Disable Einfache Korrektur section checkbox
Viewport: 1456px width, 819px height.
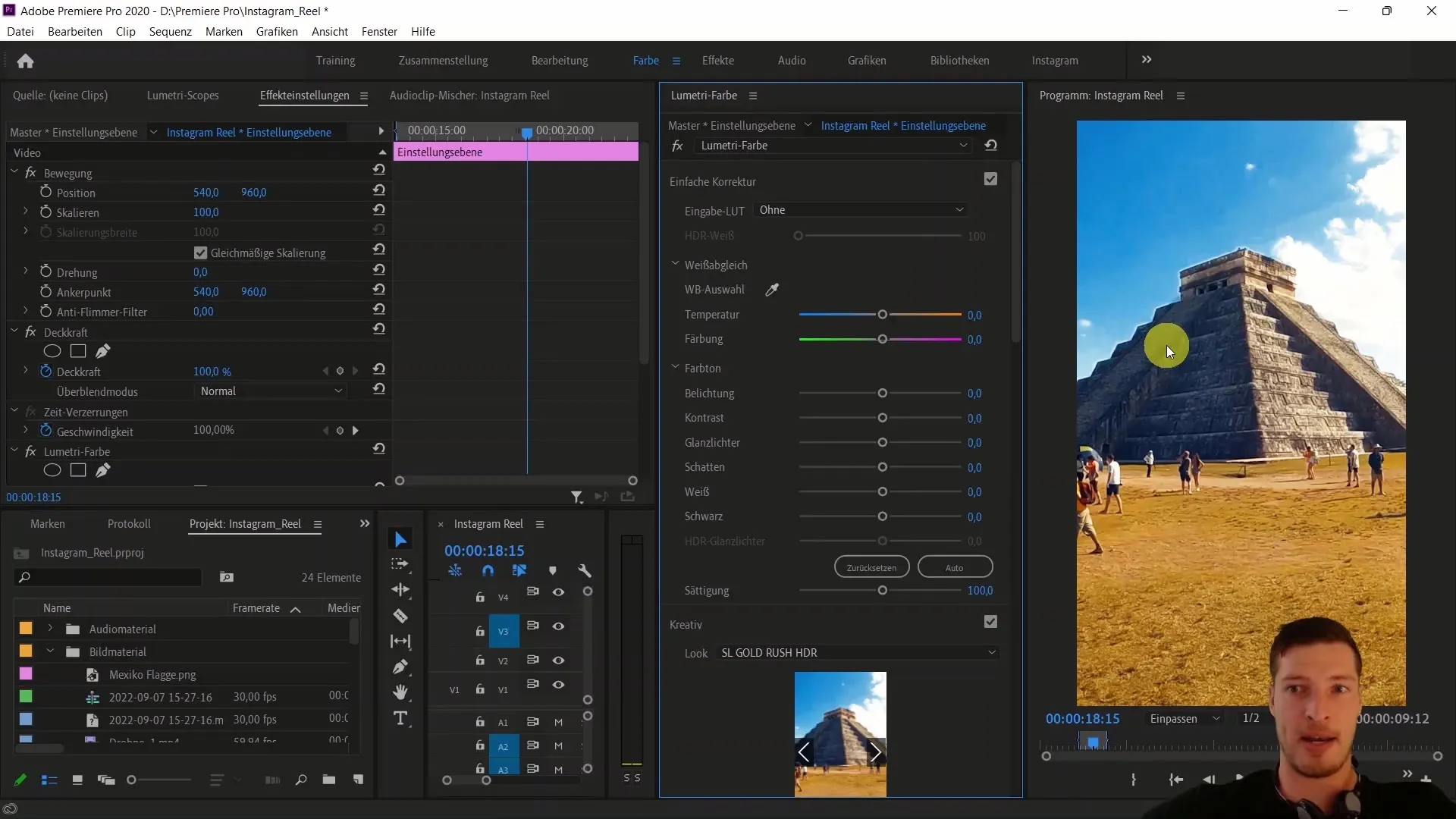(x=990, y=179)
